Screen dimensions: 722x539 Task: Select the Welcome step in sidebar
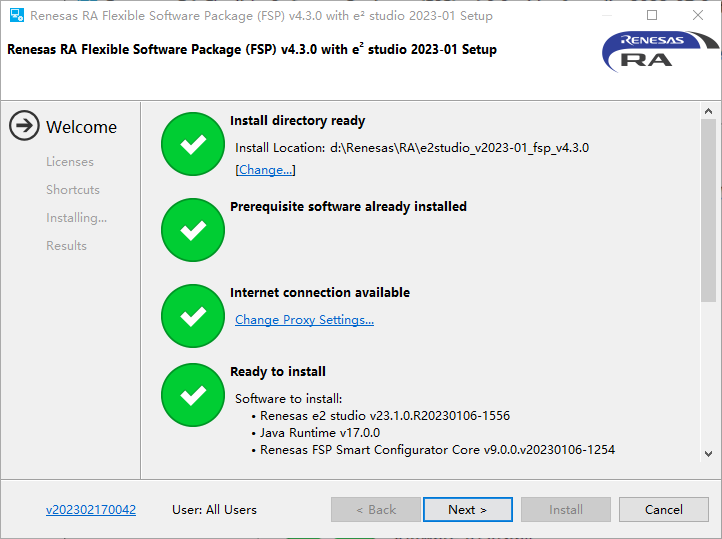82,127
